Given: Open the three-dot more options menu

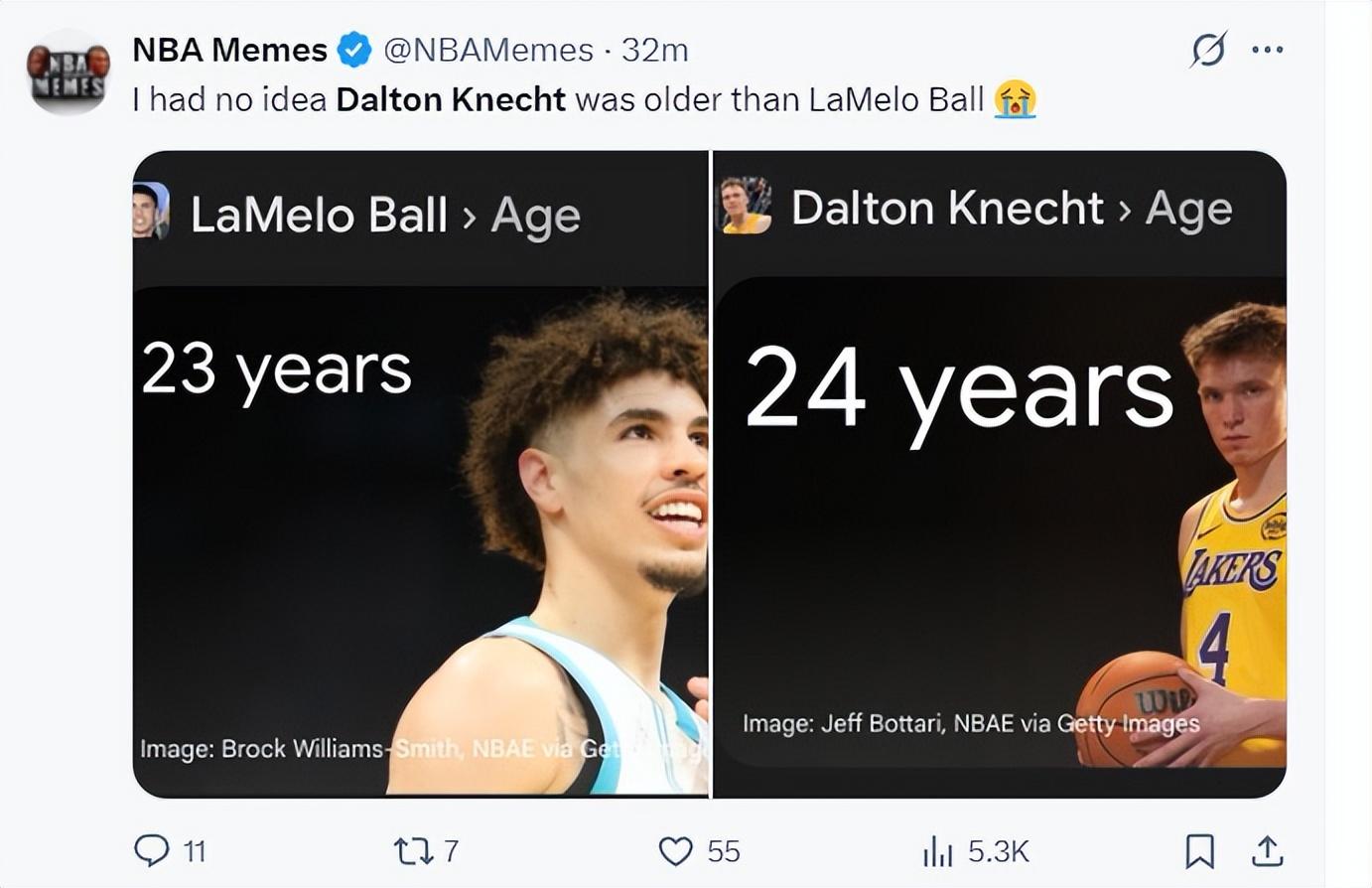Looking at the screenshot, I should coord(1268,50).
